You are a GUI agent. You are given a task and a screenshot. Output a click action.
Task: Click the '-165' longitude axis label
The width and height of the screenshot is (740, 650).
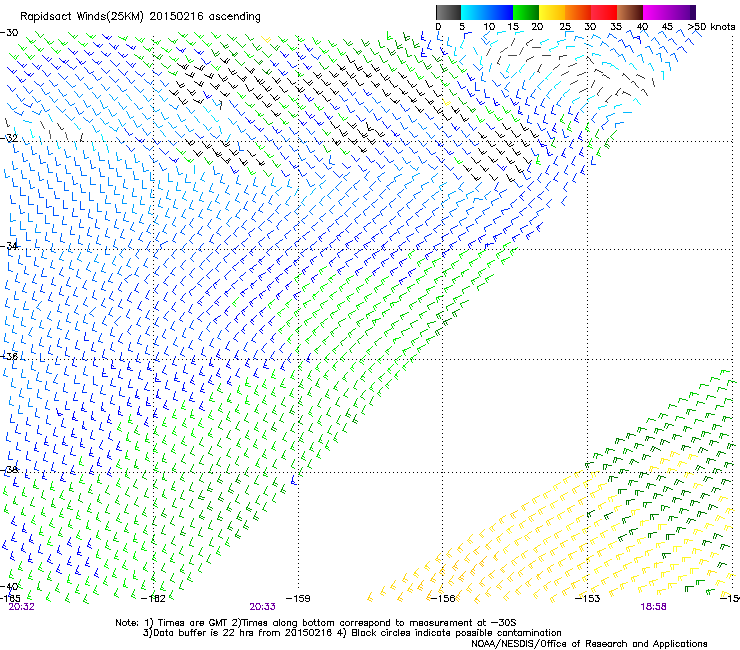pos(10,598)
